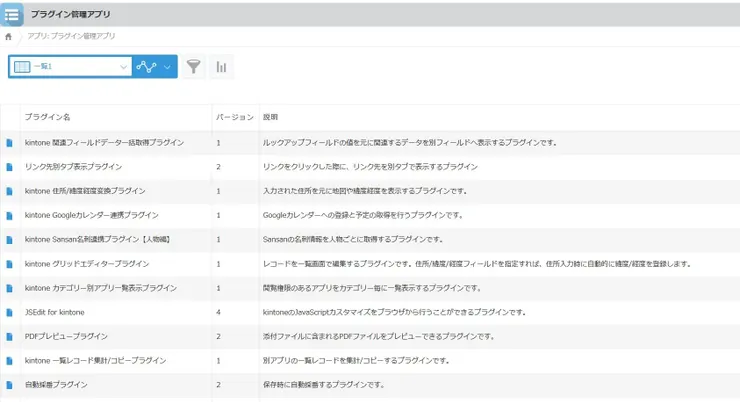Open the filter funnel icon

194,67
